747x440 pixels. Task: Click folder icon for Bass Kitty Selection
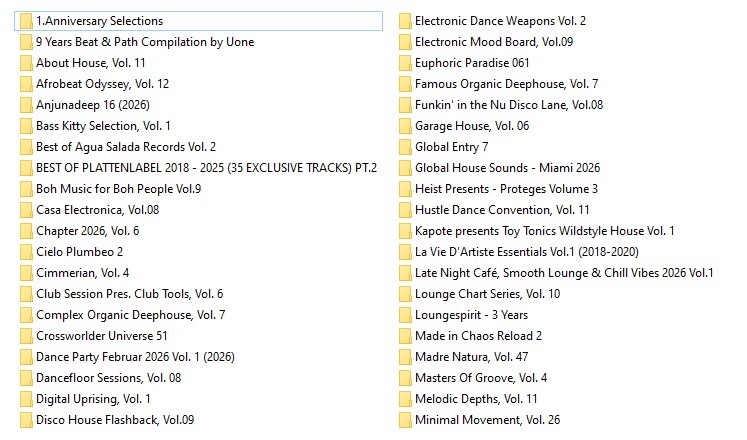(26, 126)
